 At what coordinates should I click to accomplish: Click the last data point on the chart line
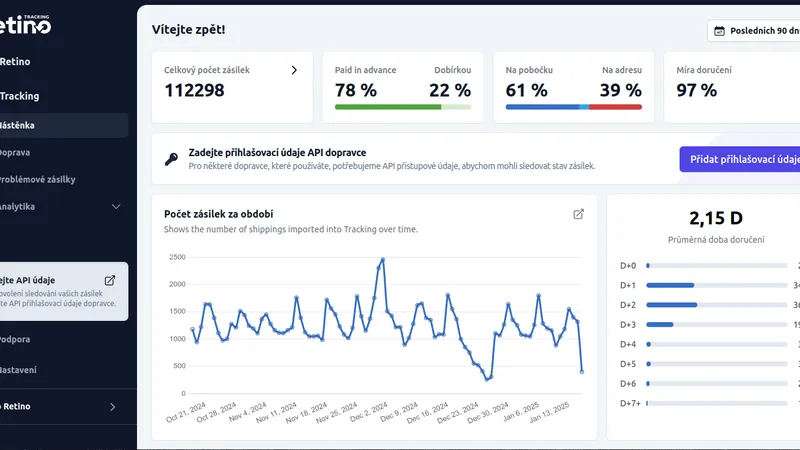pos(582,372)
